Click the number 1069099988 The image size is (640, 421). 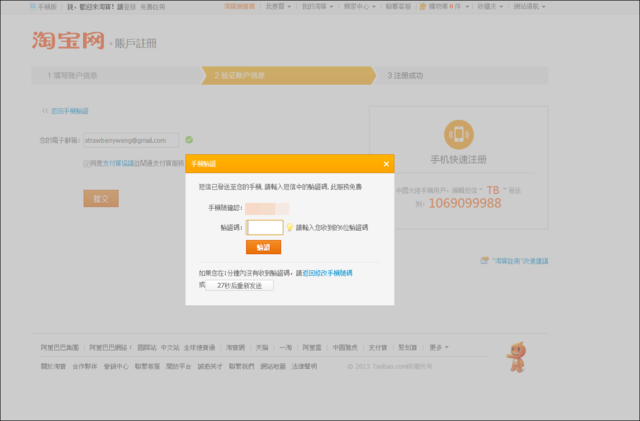465,203
